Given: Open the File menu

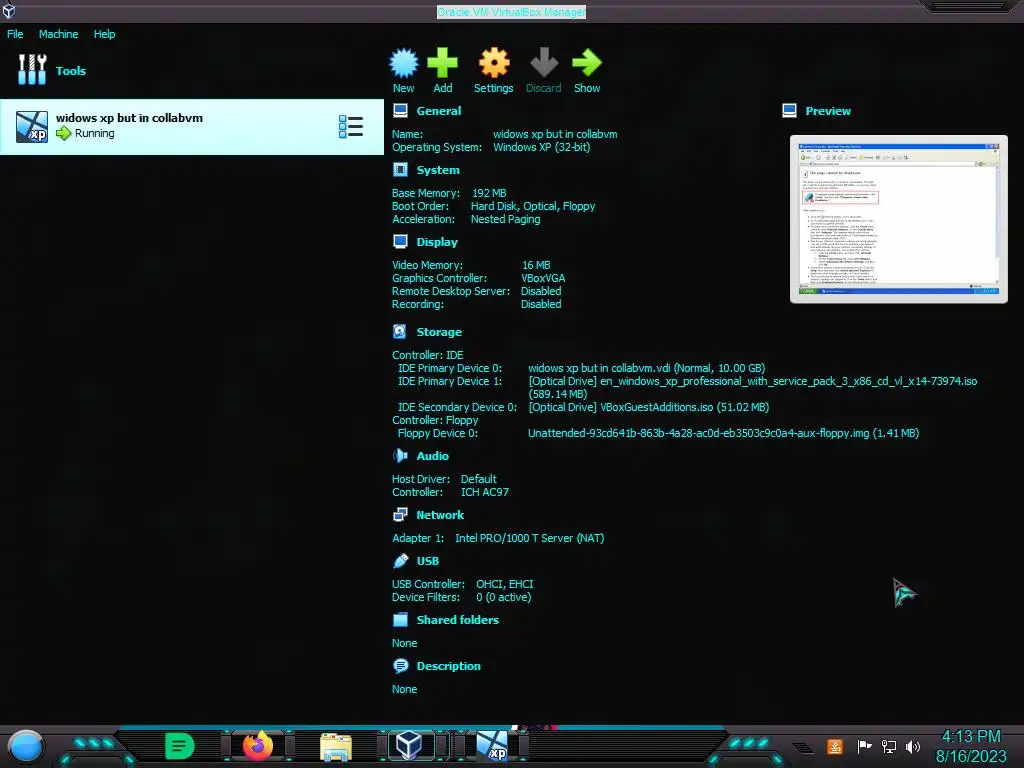Looking at the screenshot, I should (x=15, y=34).
